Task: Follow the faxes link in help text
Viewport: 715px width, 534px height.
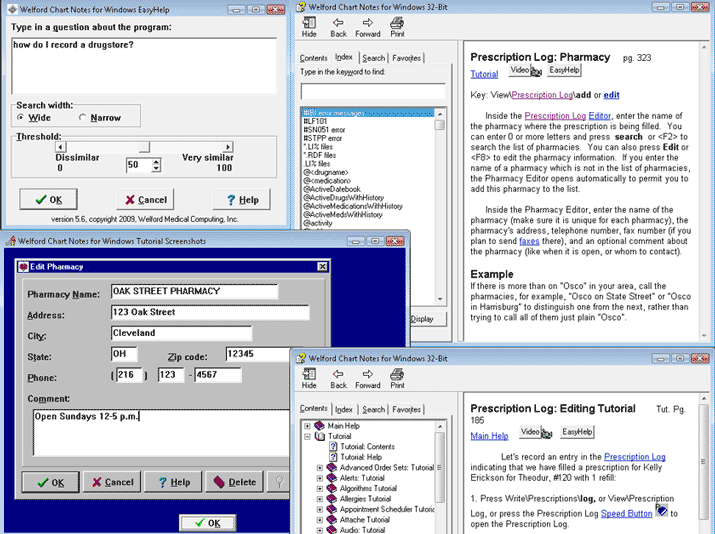Action: (529, 241)
